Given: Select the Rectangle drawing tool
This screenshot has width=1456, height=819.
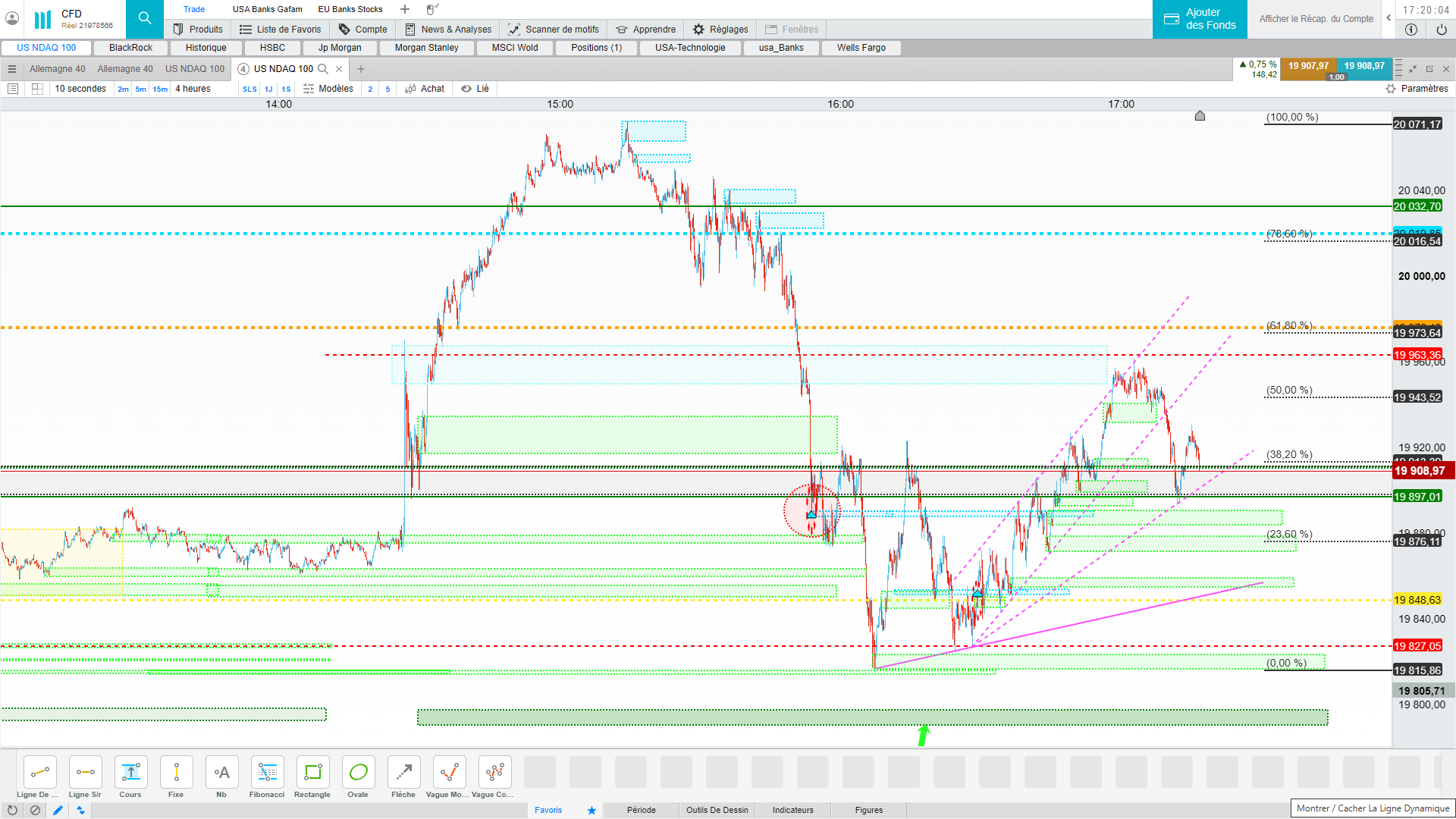Looking at the screenshot, I should click(312, 773).
